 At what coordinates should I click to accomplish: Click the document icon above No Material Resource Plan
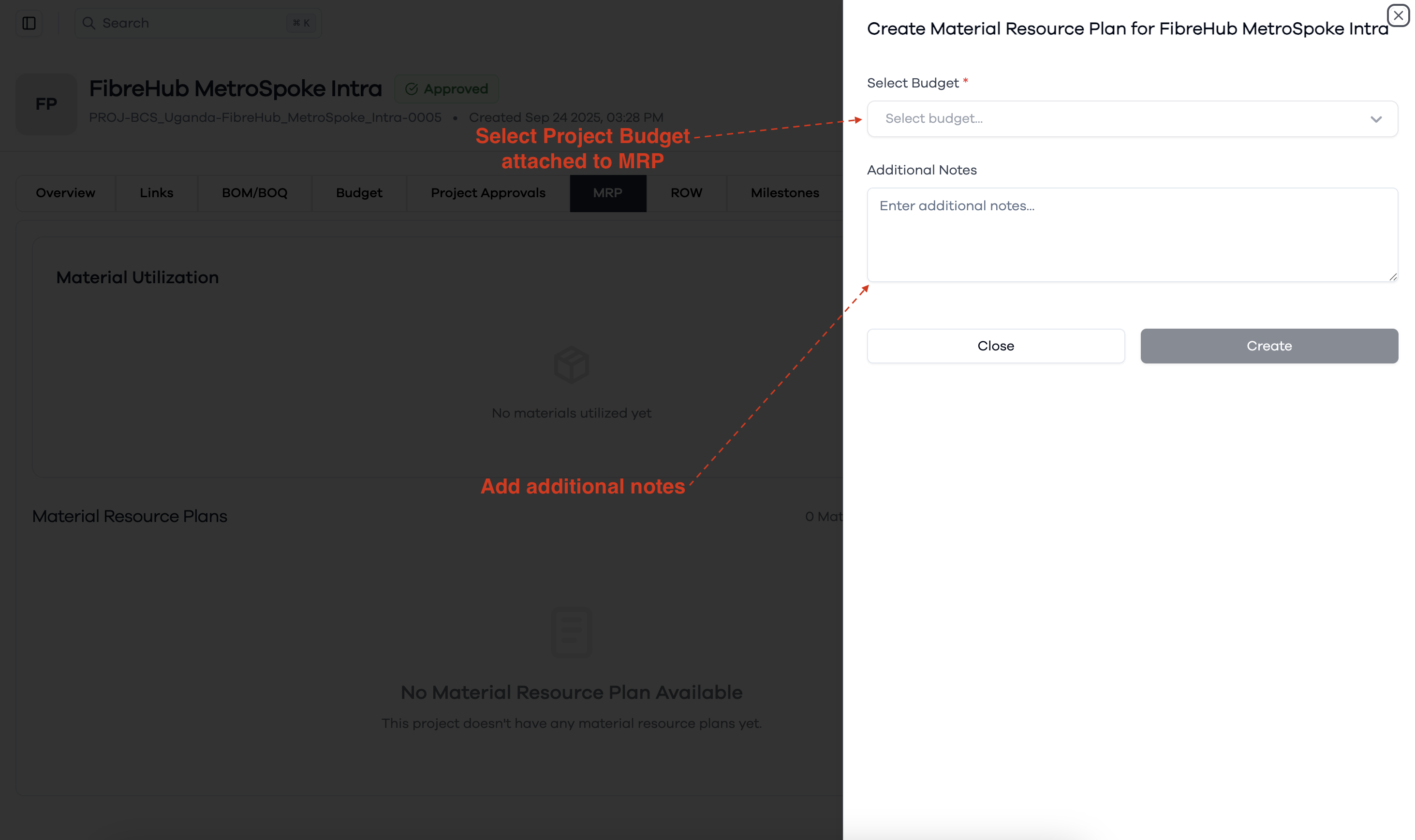tap(571, 632)
